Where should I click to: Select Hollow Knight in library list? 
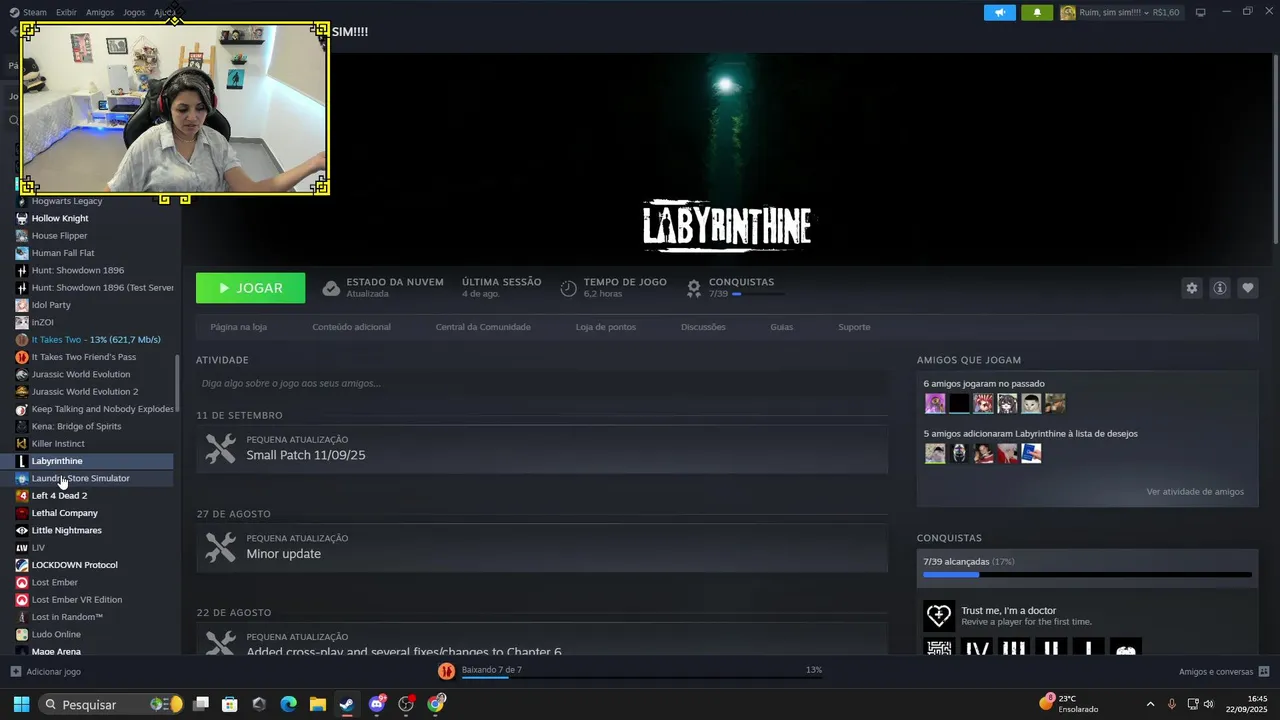95,218
